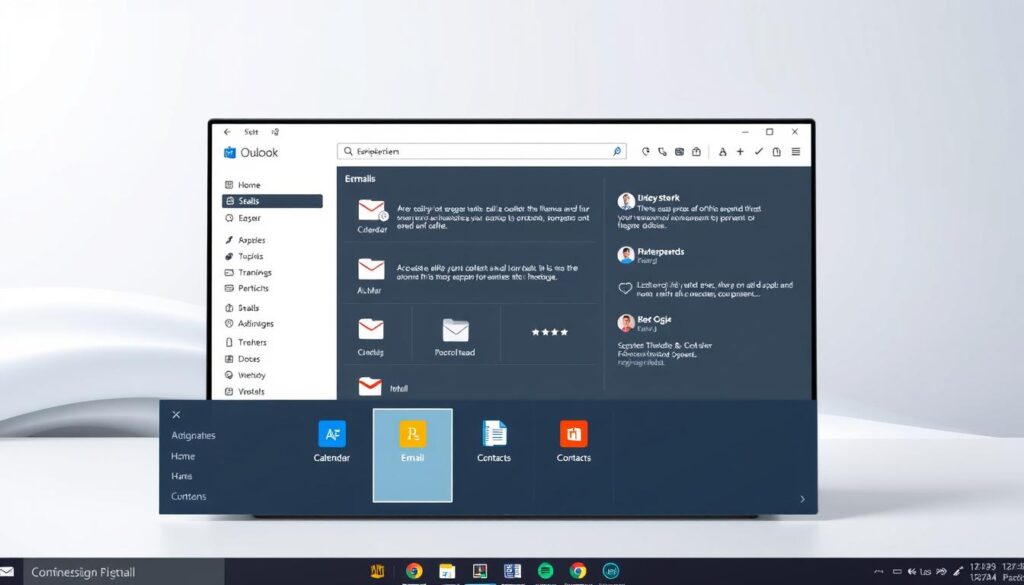Open the Vrotals sidebar item
Screen dimensions: 1024x585
pos(244,392)
